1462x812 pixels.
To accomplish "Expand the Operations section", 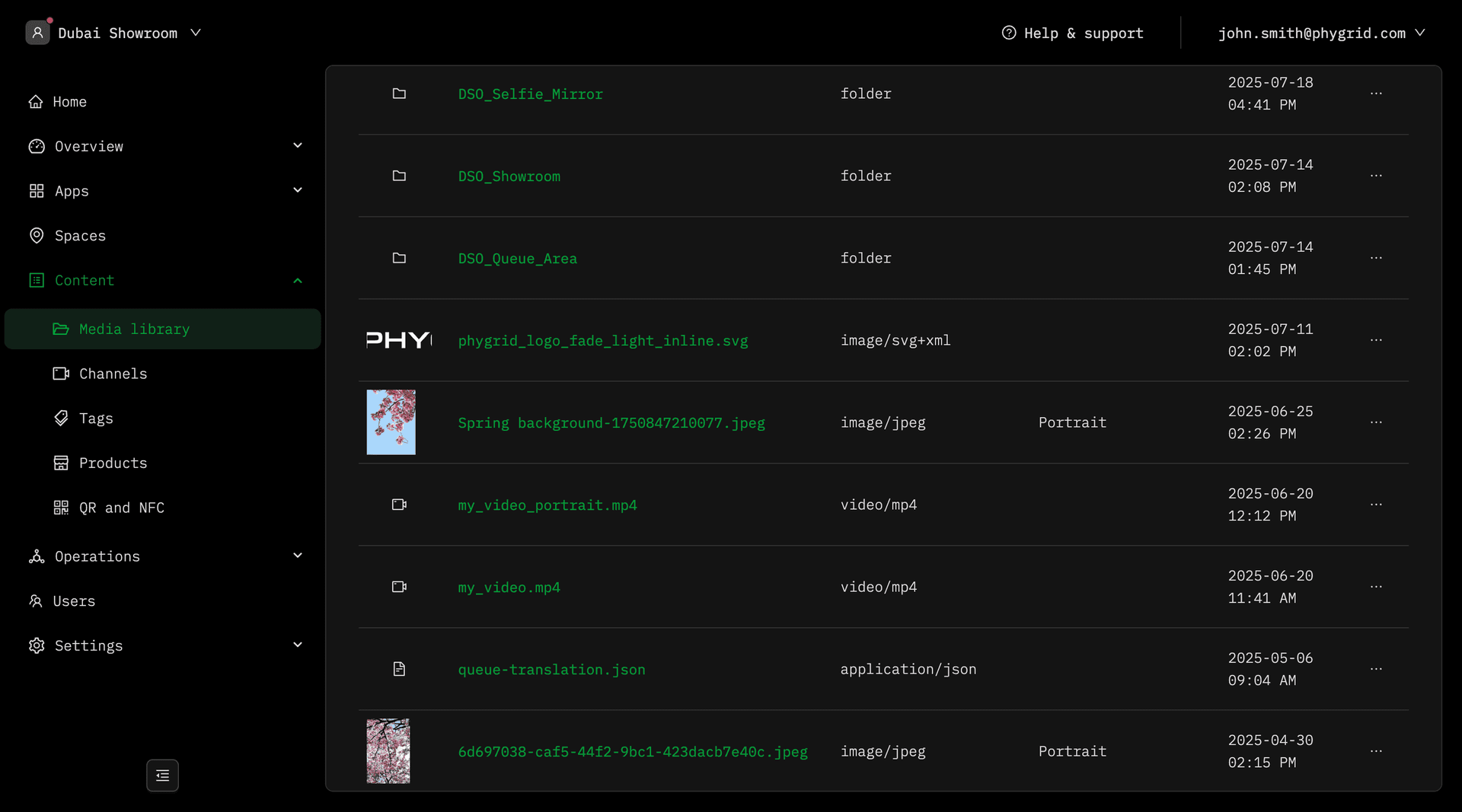I will [x=298, y=556].
